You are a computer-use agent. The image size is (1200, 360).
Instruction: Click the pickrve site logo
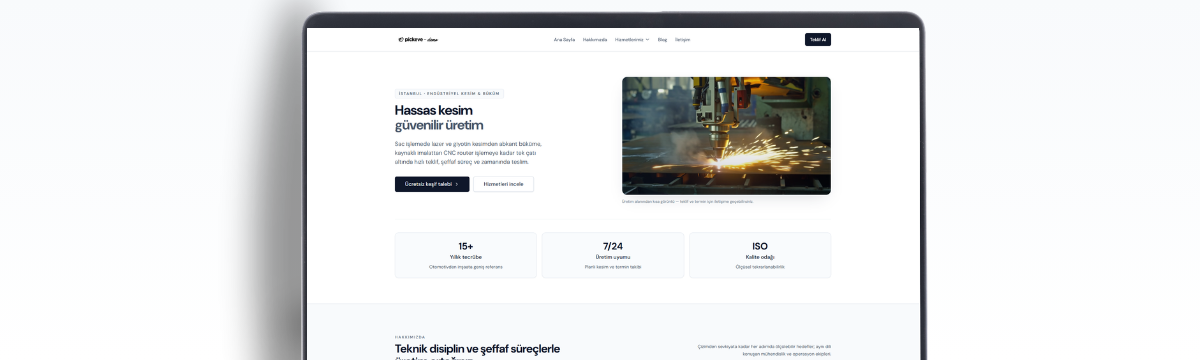(418, 40)
